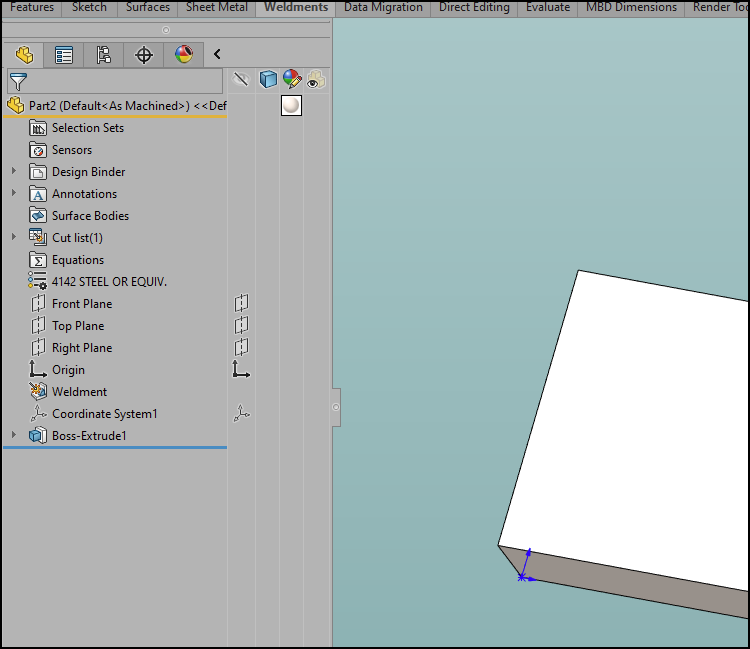Select the Sensors folder icon

click(38, 150)
